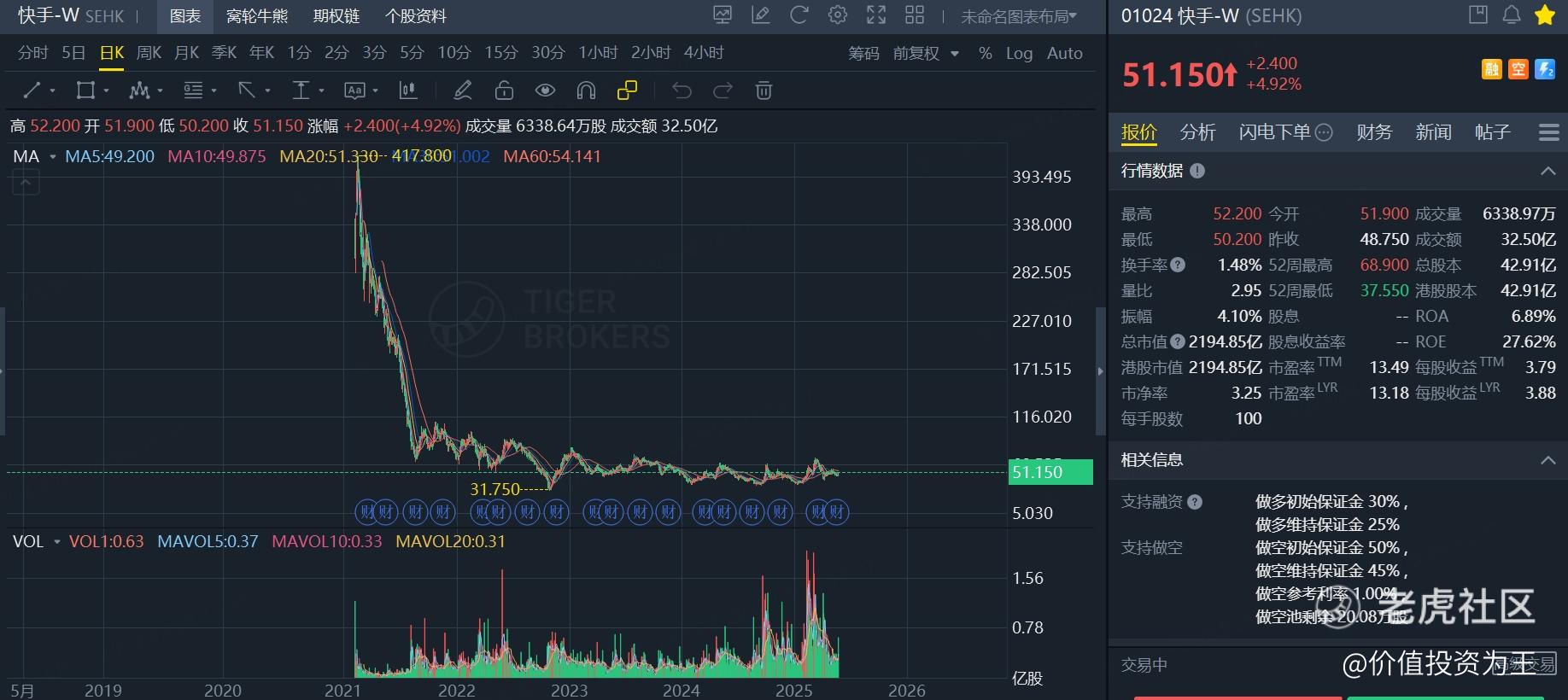This screenshot has width=1568, height=700.
Task: Open chart settings gear
Action: (838, 15)
